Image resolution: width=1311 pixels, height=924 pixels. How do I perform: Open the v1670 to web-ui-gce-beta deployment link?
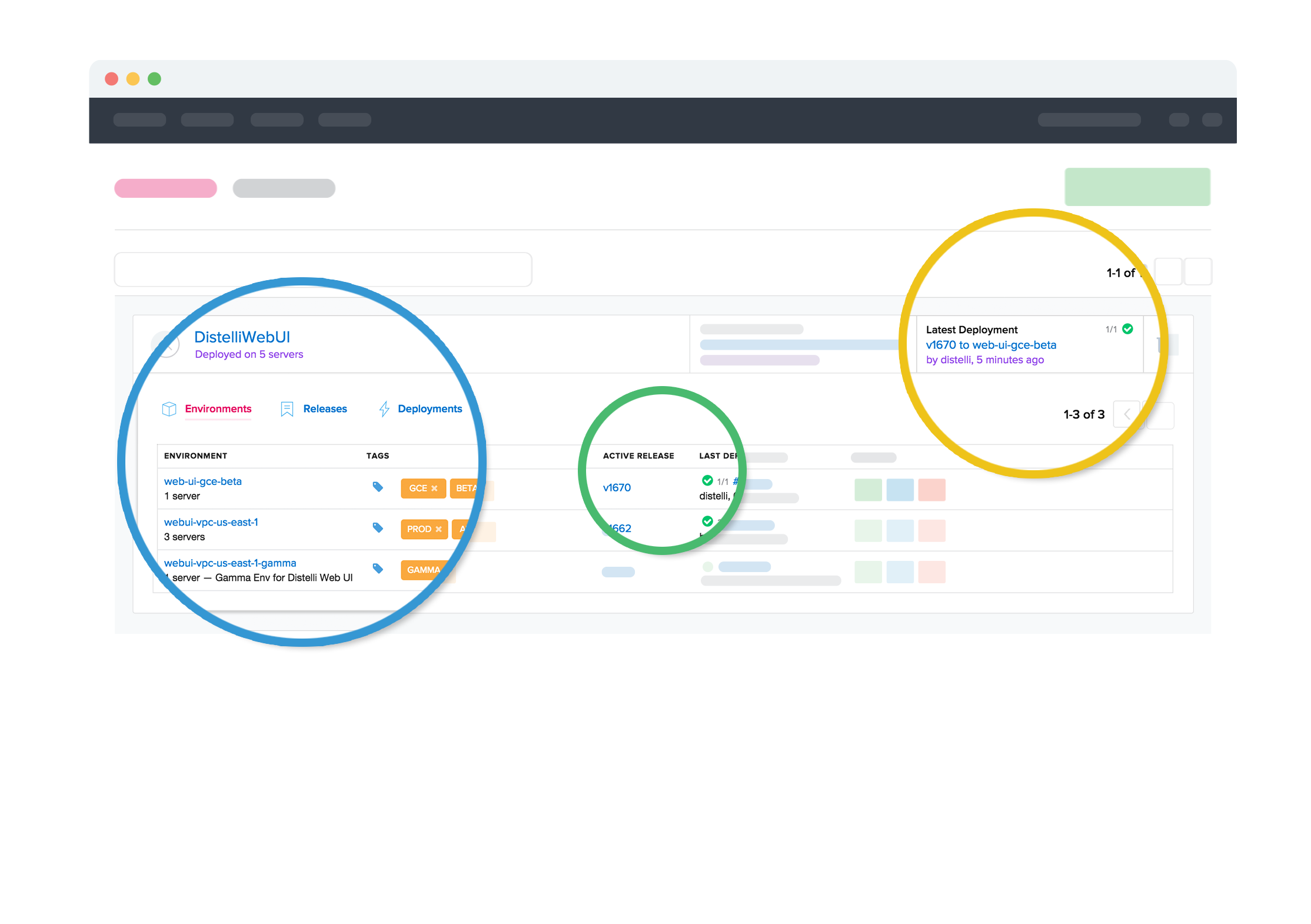coord(991,345)
